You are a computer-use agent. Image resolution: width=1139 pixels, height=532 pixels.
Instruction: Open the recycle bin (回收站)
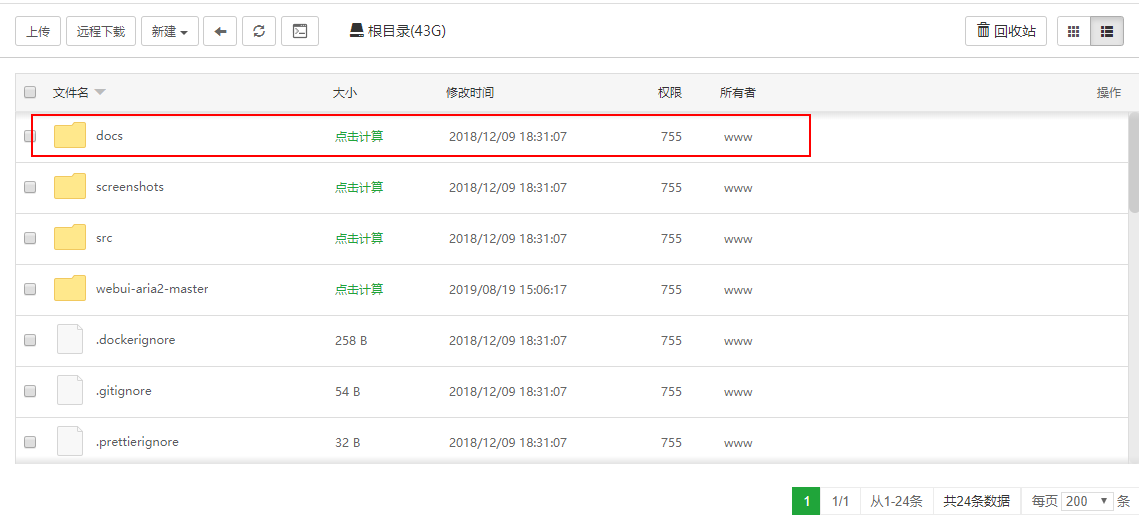(x=1005, y=31)
